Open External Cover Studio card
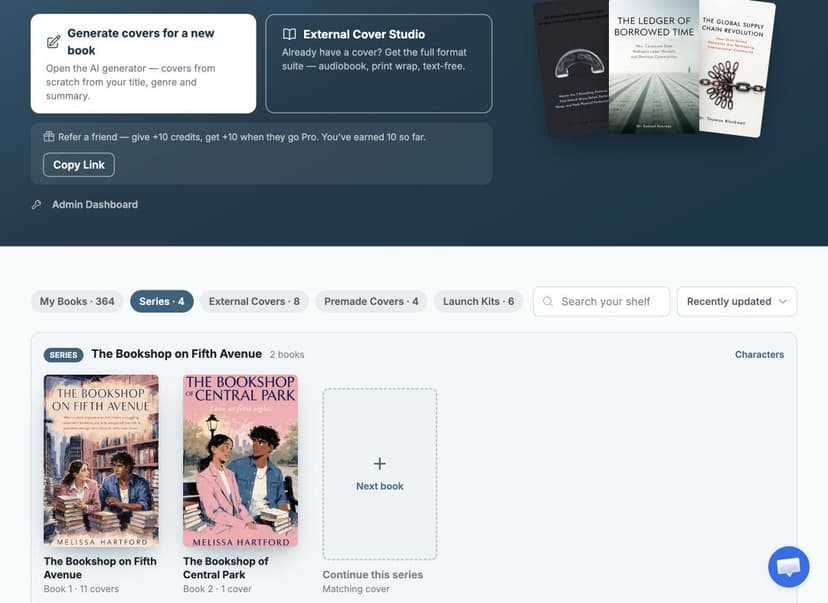 point(379,63)
